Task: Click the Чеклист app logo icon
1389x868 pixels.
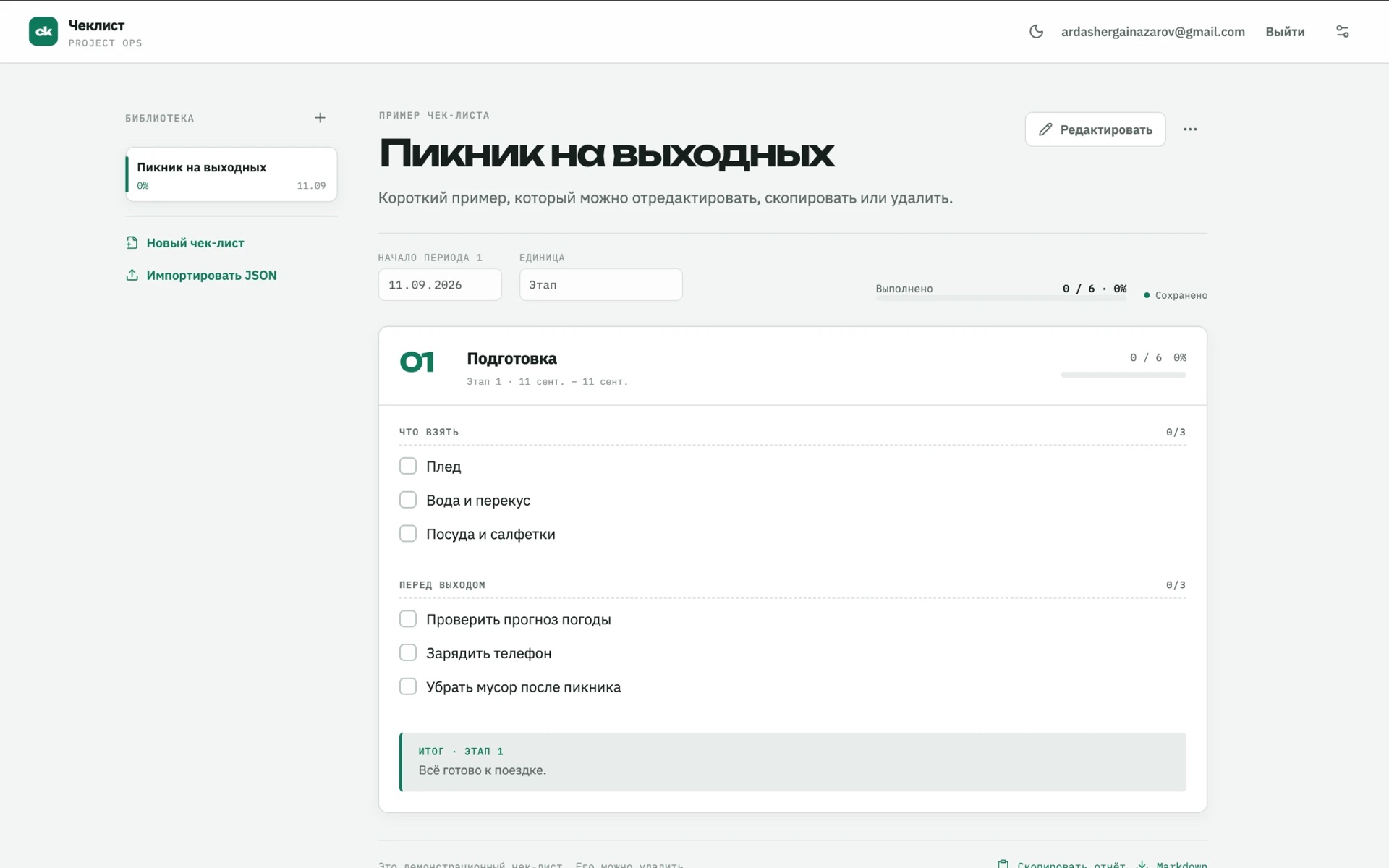Action: coord(43,32)
